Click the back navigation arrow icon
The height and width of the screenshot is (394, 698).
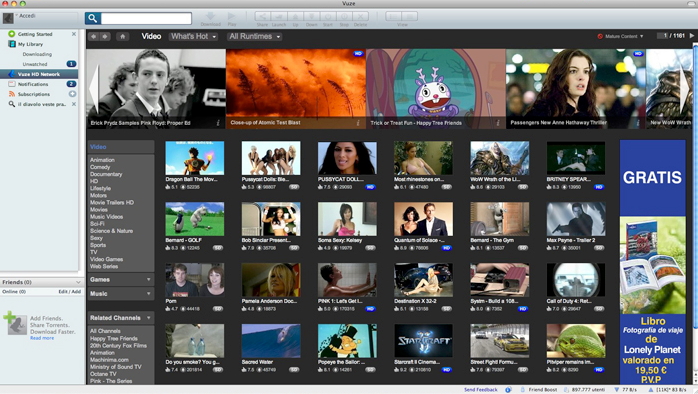click(93, 37)
